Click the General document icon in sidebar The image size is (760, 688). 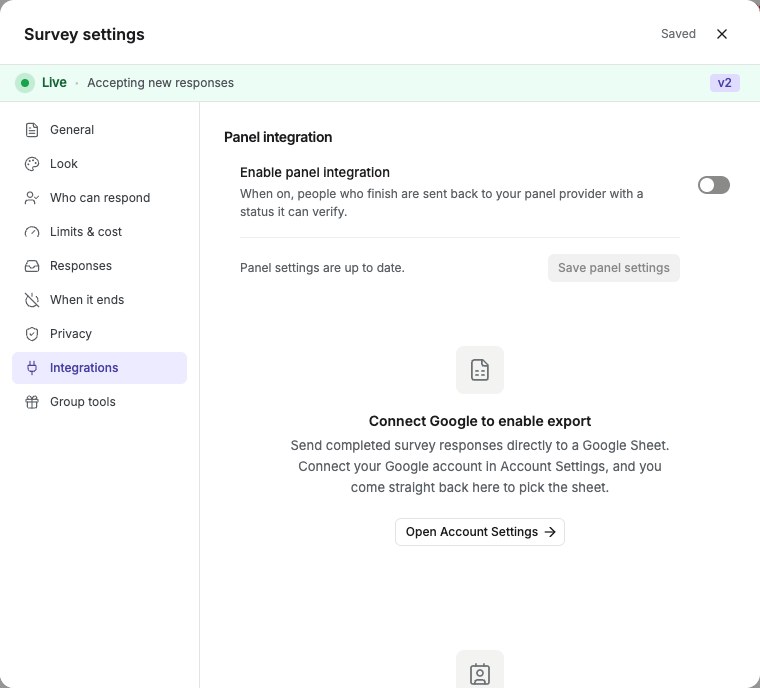[x=32, y=130]
